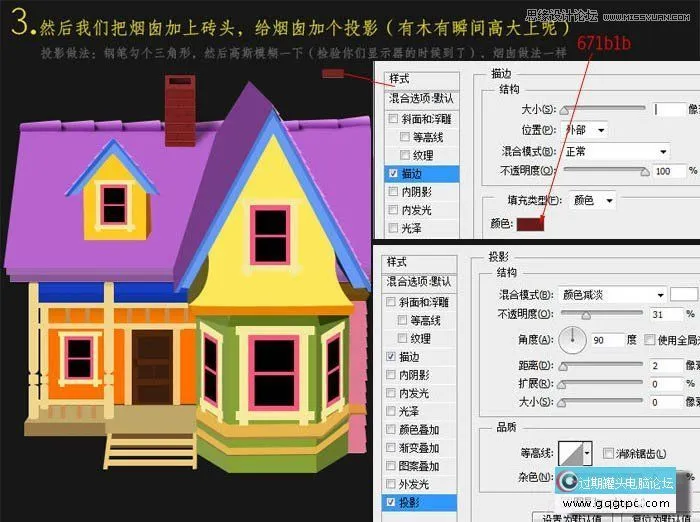Click 距离 field showing 2
Image resolution: width=700 pixels, height=522 pixels.
coord(666,366)
